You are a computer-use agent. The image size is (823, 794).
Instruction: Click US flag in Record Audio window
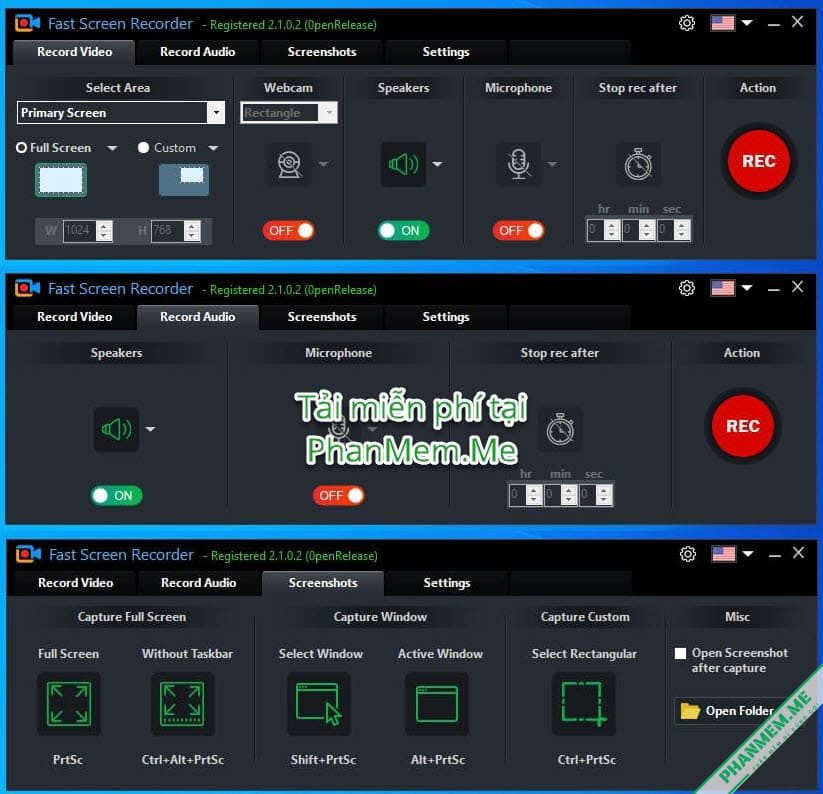point(723,288)
